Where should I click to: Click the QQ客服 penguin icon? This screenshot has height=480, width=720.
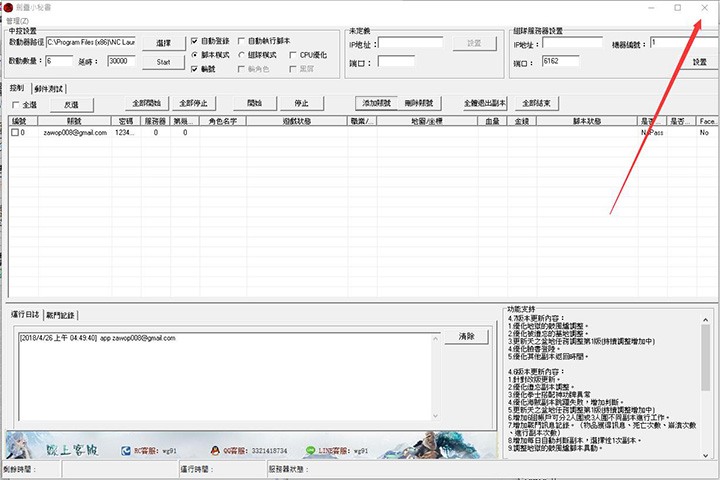[212, 451]
